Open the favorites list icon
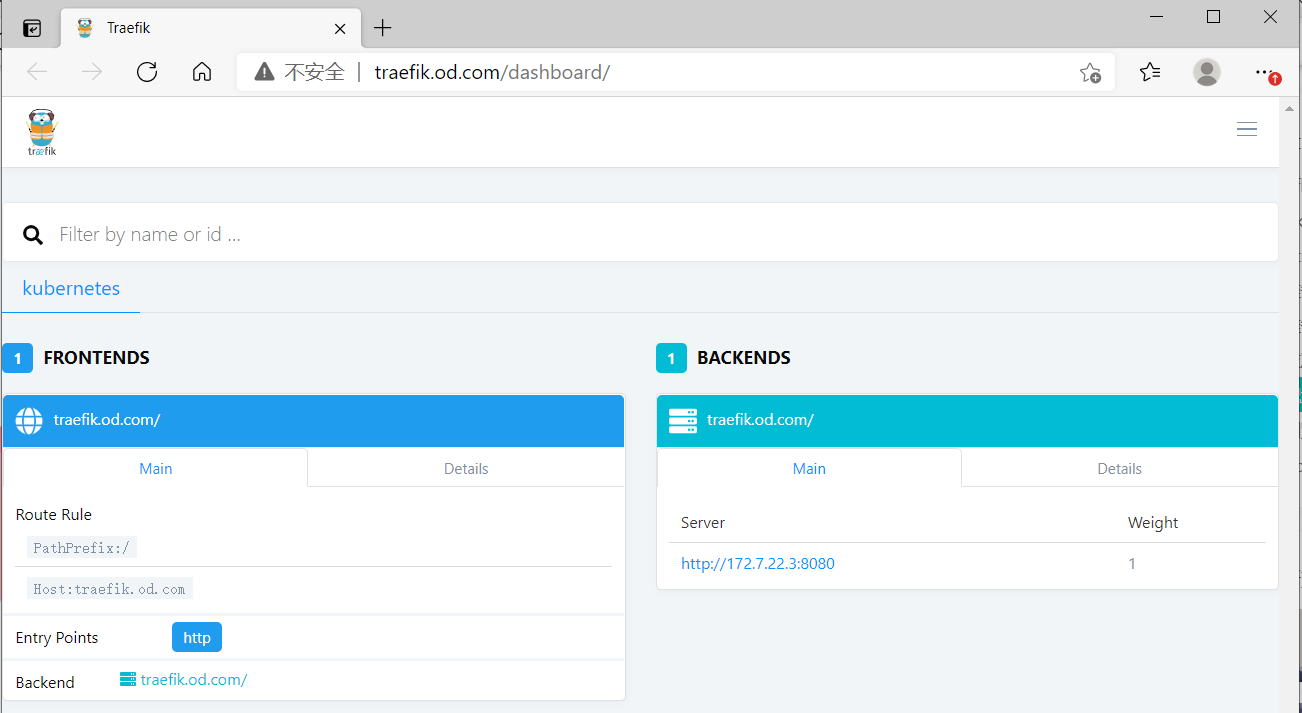1302x713 pixels. 1150,72
